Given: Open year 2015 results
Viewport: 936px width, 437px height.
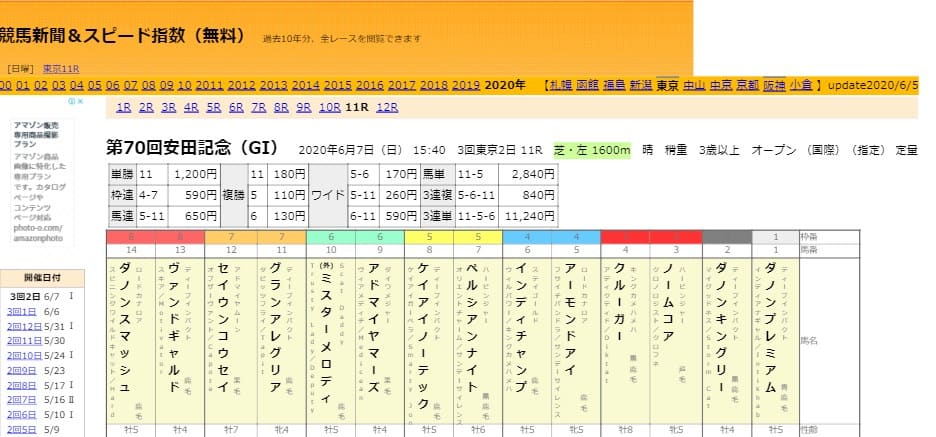Looking at the screenshot, I should point(337,85).
